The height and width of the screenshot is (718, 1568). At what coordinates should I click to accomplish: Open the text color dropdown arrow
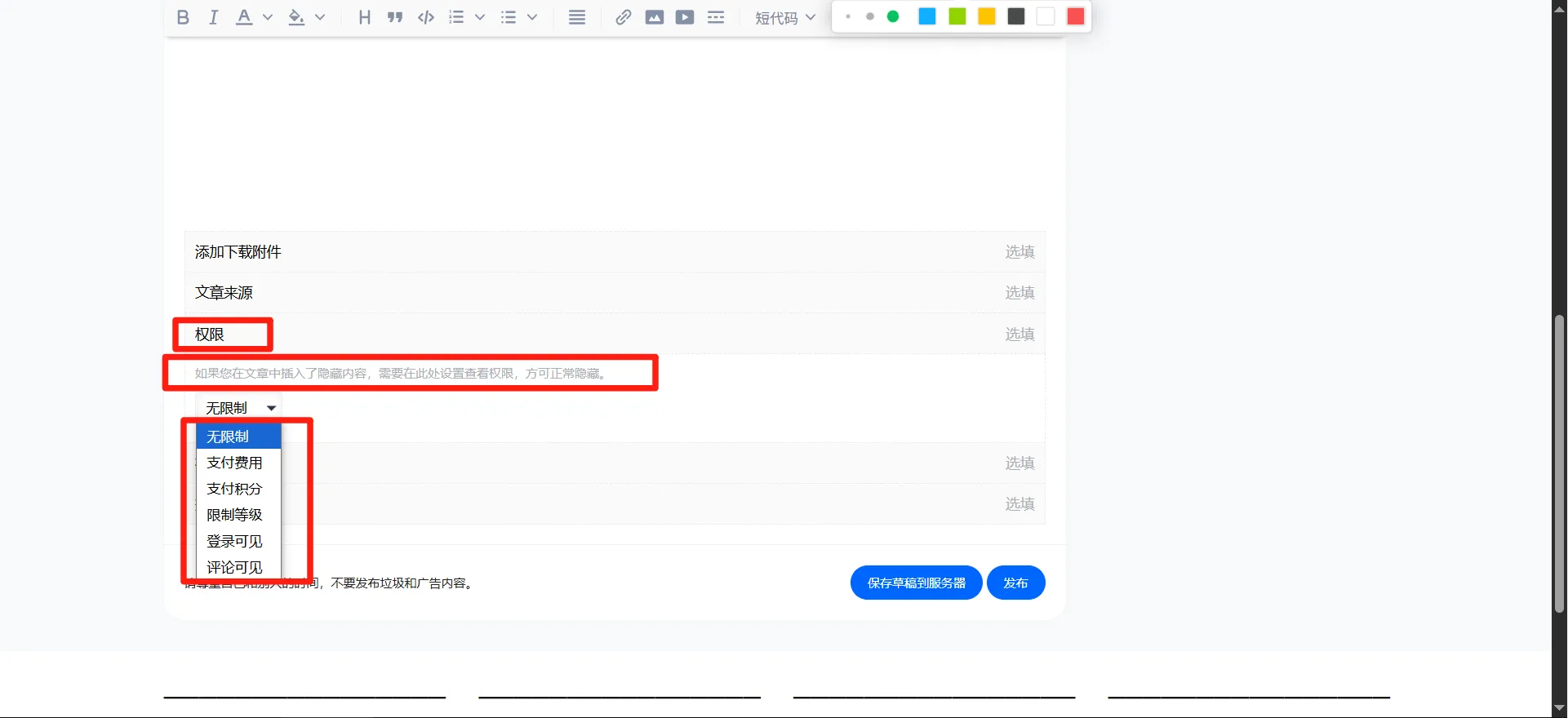(x=268, y=17)
